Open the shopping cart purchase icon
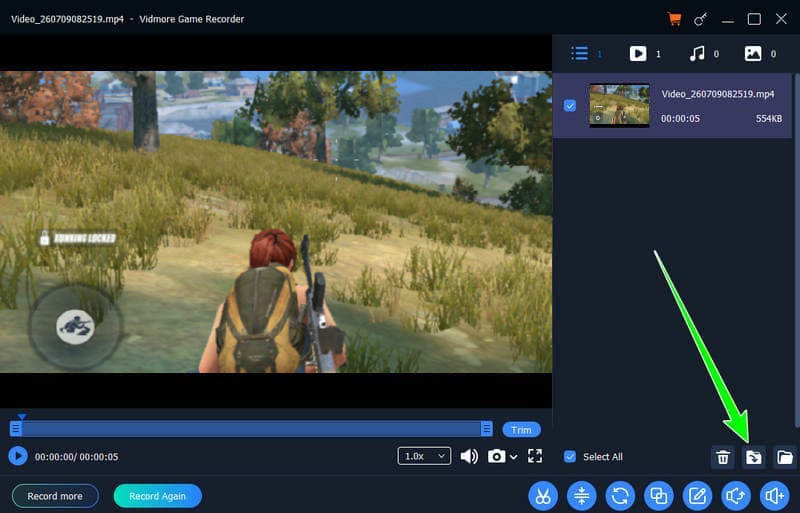The image size is (800, 513). click(x=674, y=19)
